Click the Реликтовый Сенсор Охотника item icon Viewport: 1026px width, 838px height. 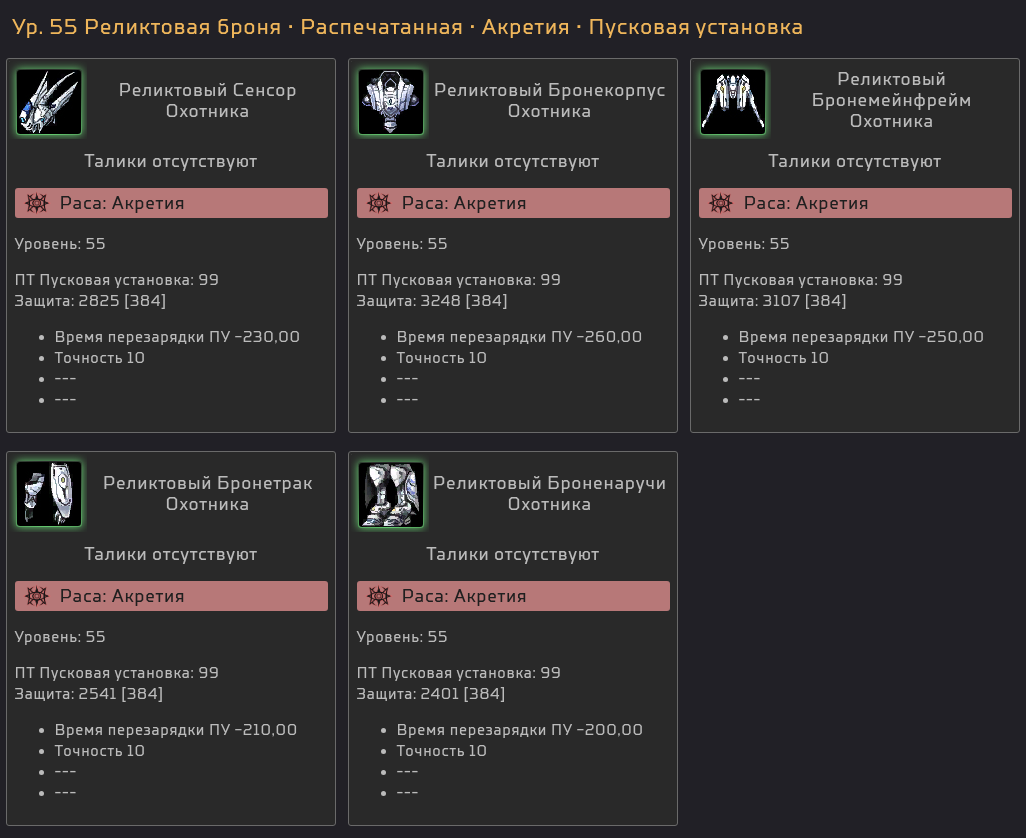(x=49, y=102)
